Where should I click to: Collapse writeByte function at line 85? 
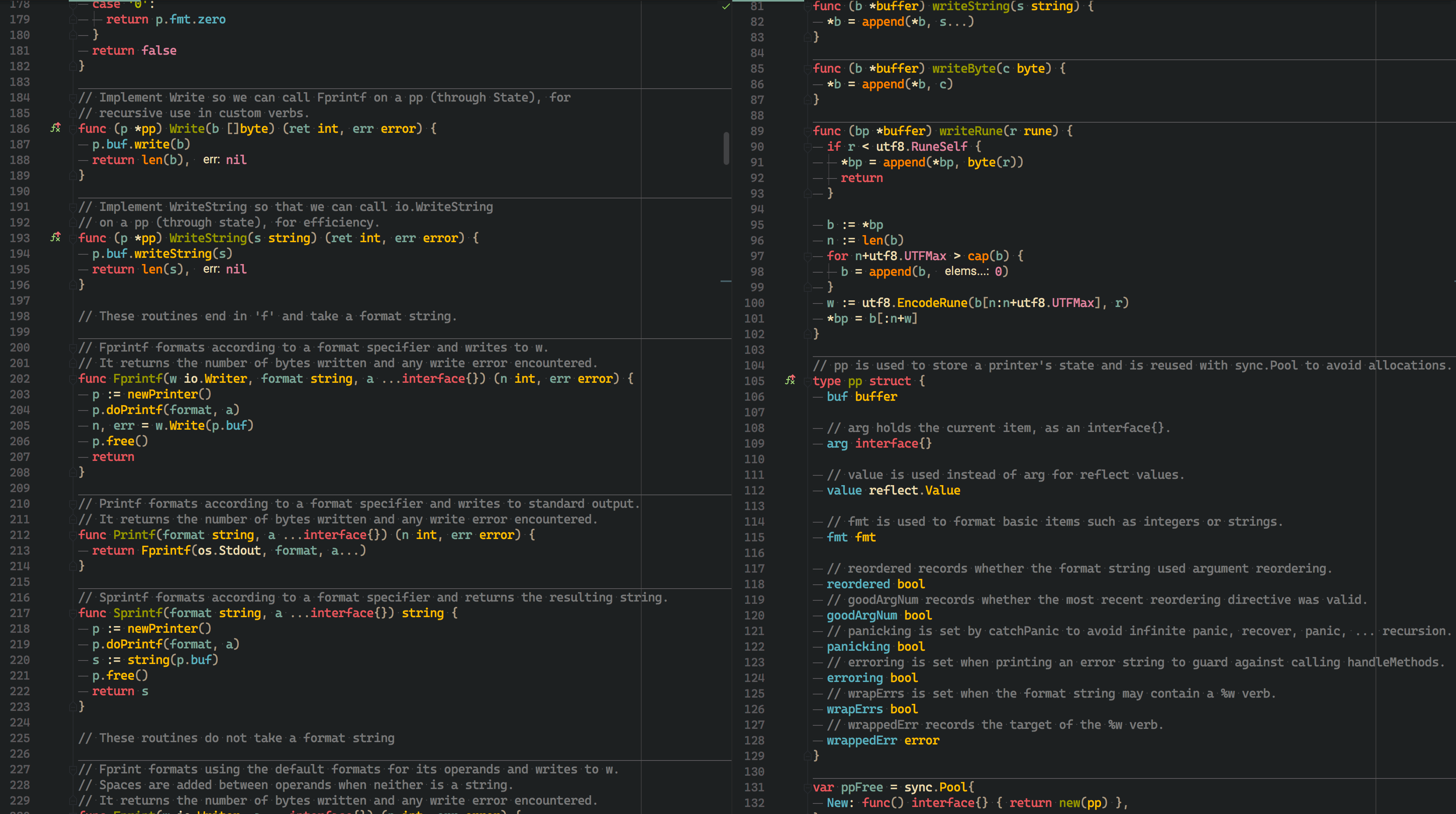coord(808,69)
